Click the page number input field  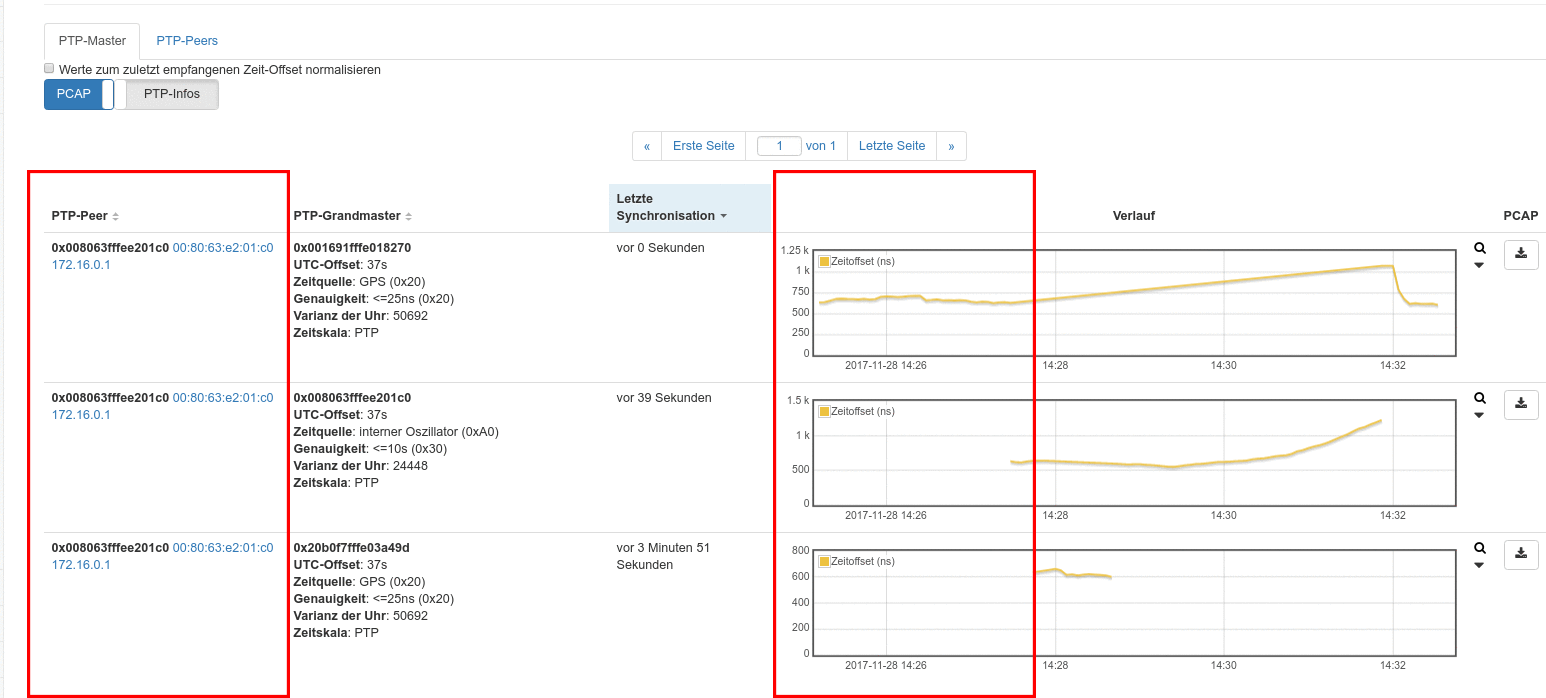pyautogui.click(x=779, y=146)
